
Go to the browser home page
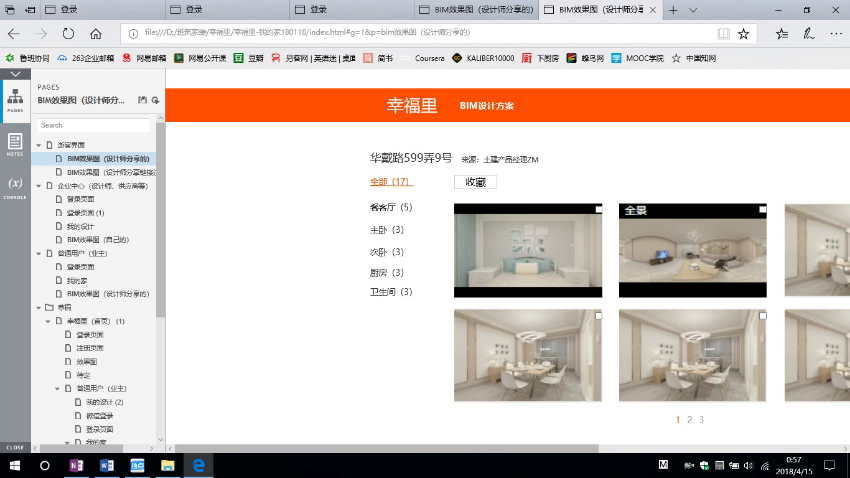96,34
